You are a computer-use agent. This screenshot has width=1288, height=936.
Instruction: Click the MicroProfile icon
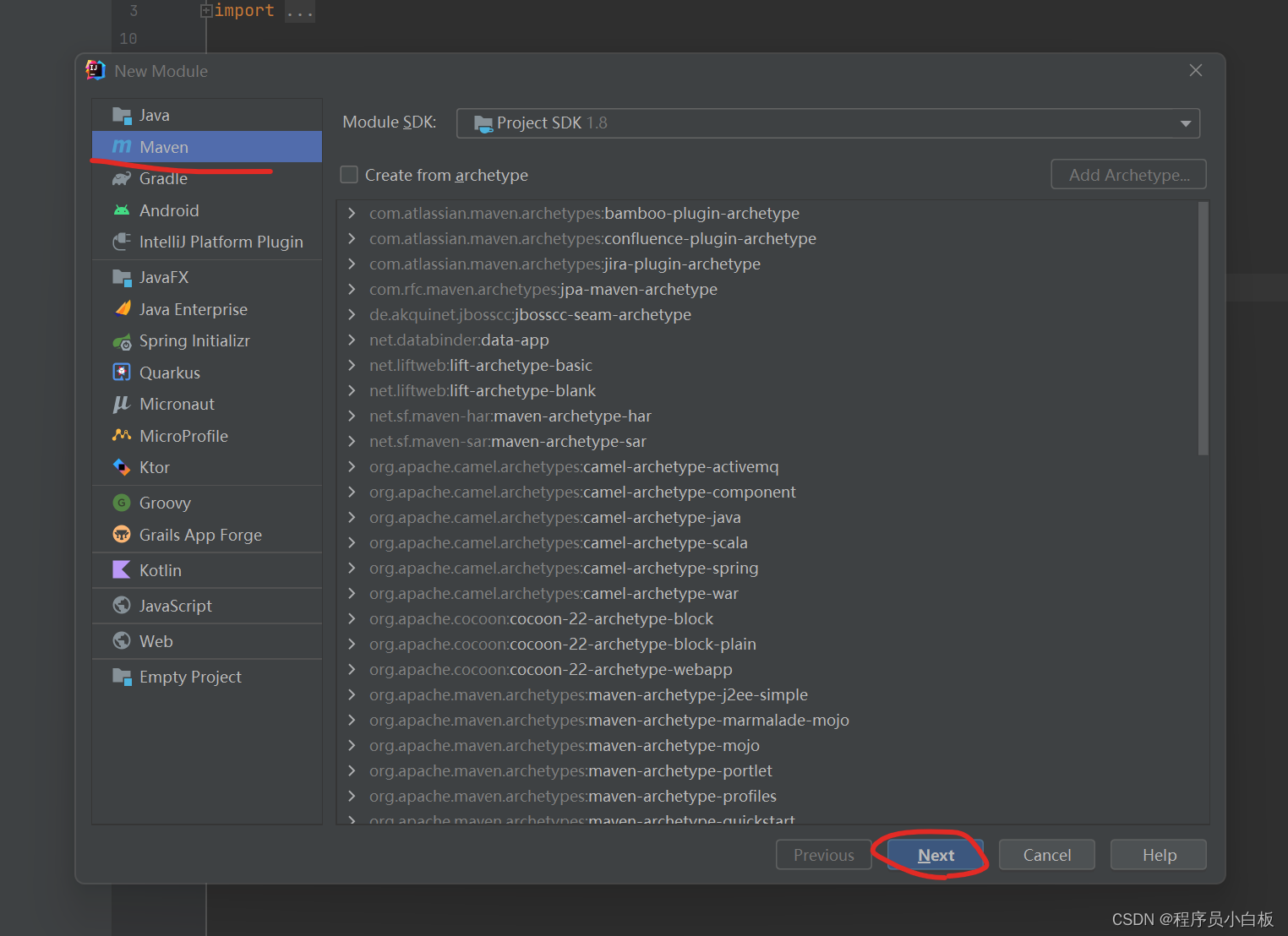tap(122, 436)
